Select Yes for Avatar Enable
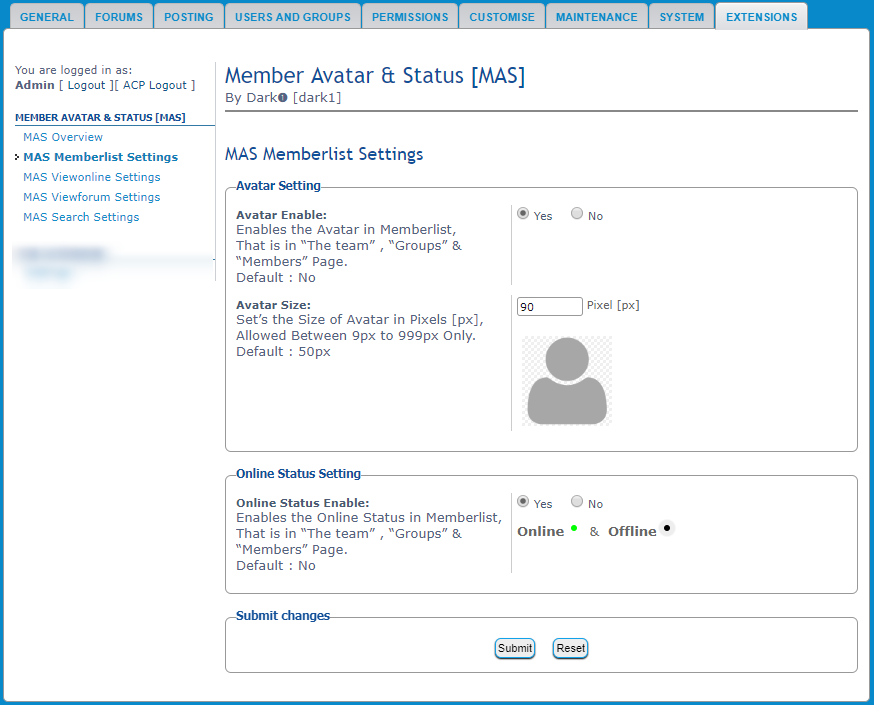 coord(523,214)
